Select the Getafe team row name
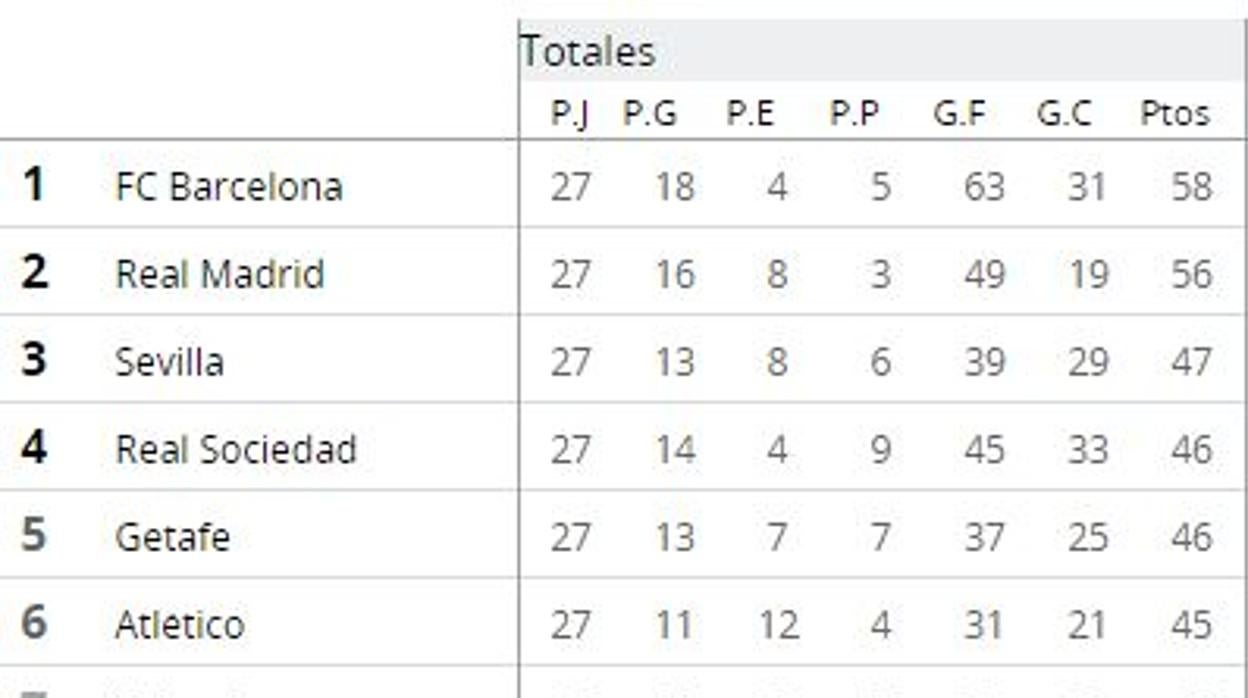Screen dimensions: 1248x698 (x=172, y=538)
